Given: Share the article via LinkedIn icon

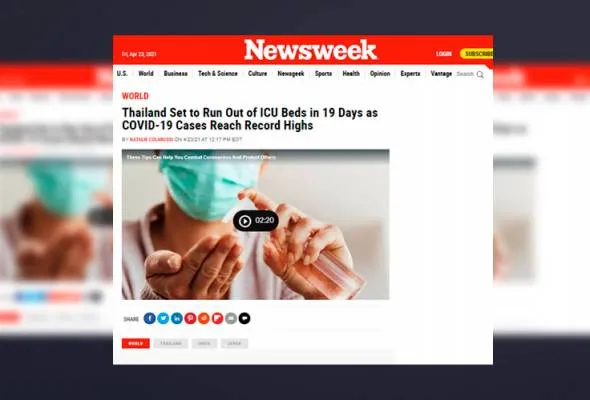Looking at the screenshot, I should (x=176, y=318).
